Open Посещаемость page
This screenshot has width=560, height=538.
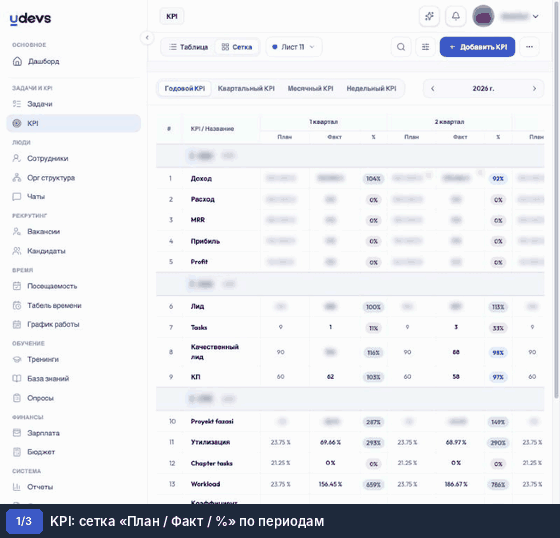click(x=52, y=286)
